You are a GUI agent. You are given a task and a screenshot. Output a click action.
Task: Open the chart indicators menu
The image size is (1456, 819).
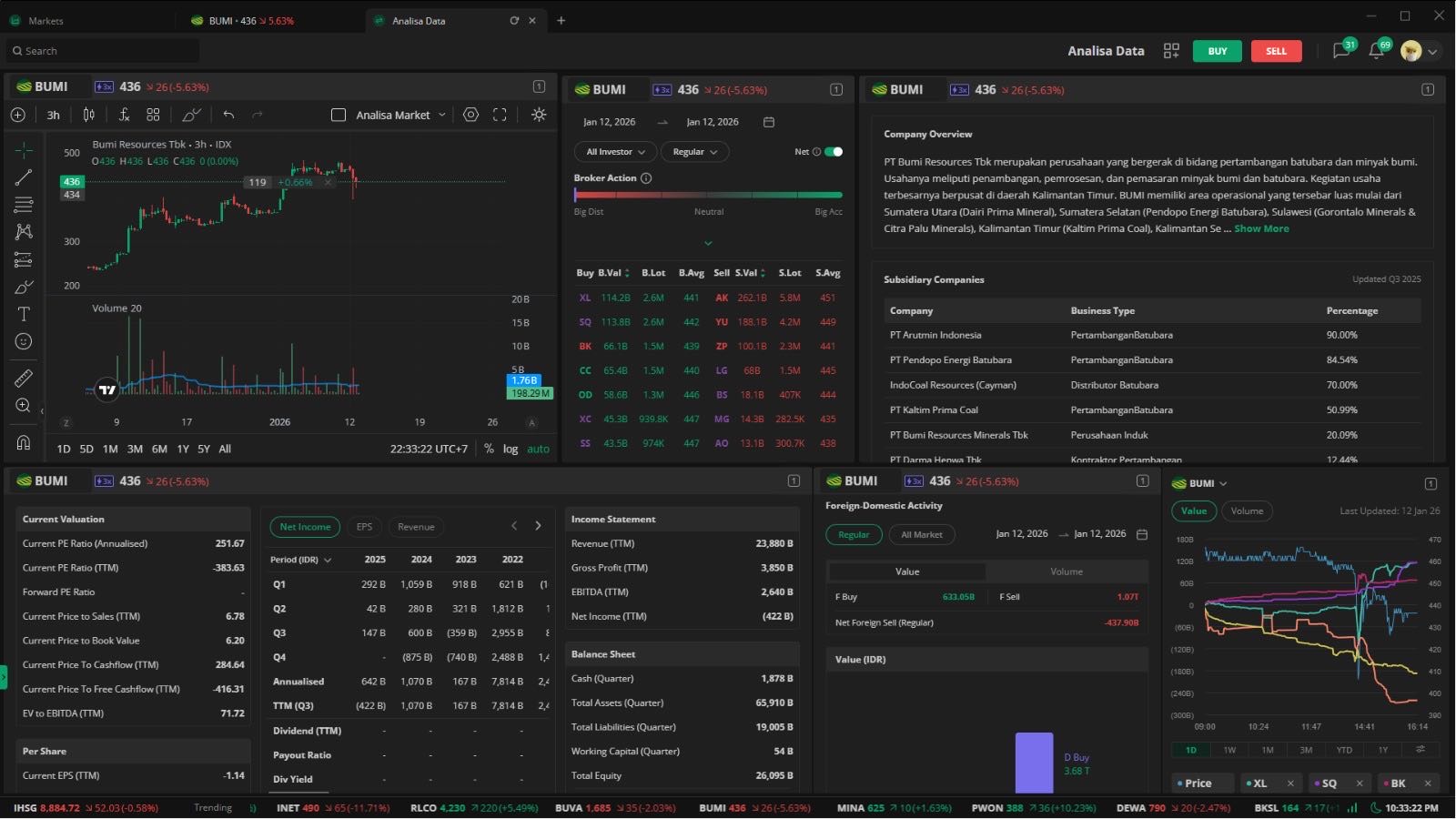tap(125, 115)
